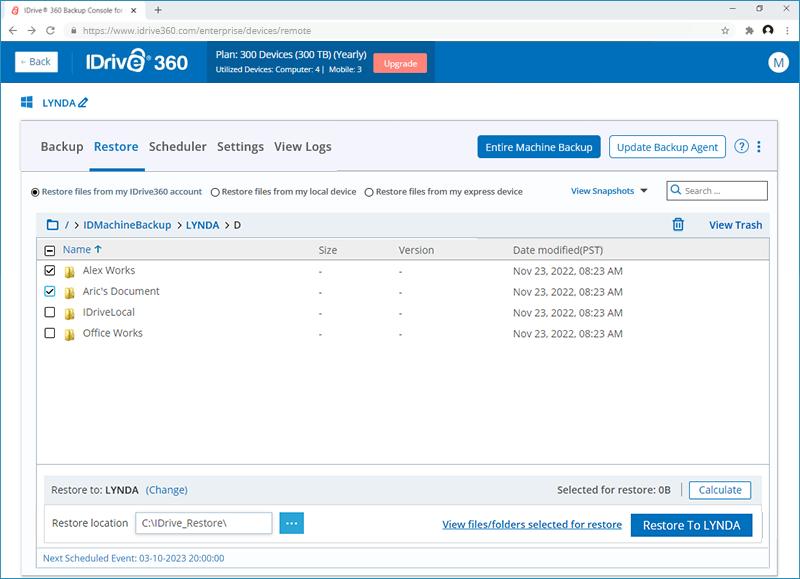Image resolution: width=800 pixels, height=579 pixels.
Task: Browse restore location with the ellipsis button
Action: coord(291,523)
